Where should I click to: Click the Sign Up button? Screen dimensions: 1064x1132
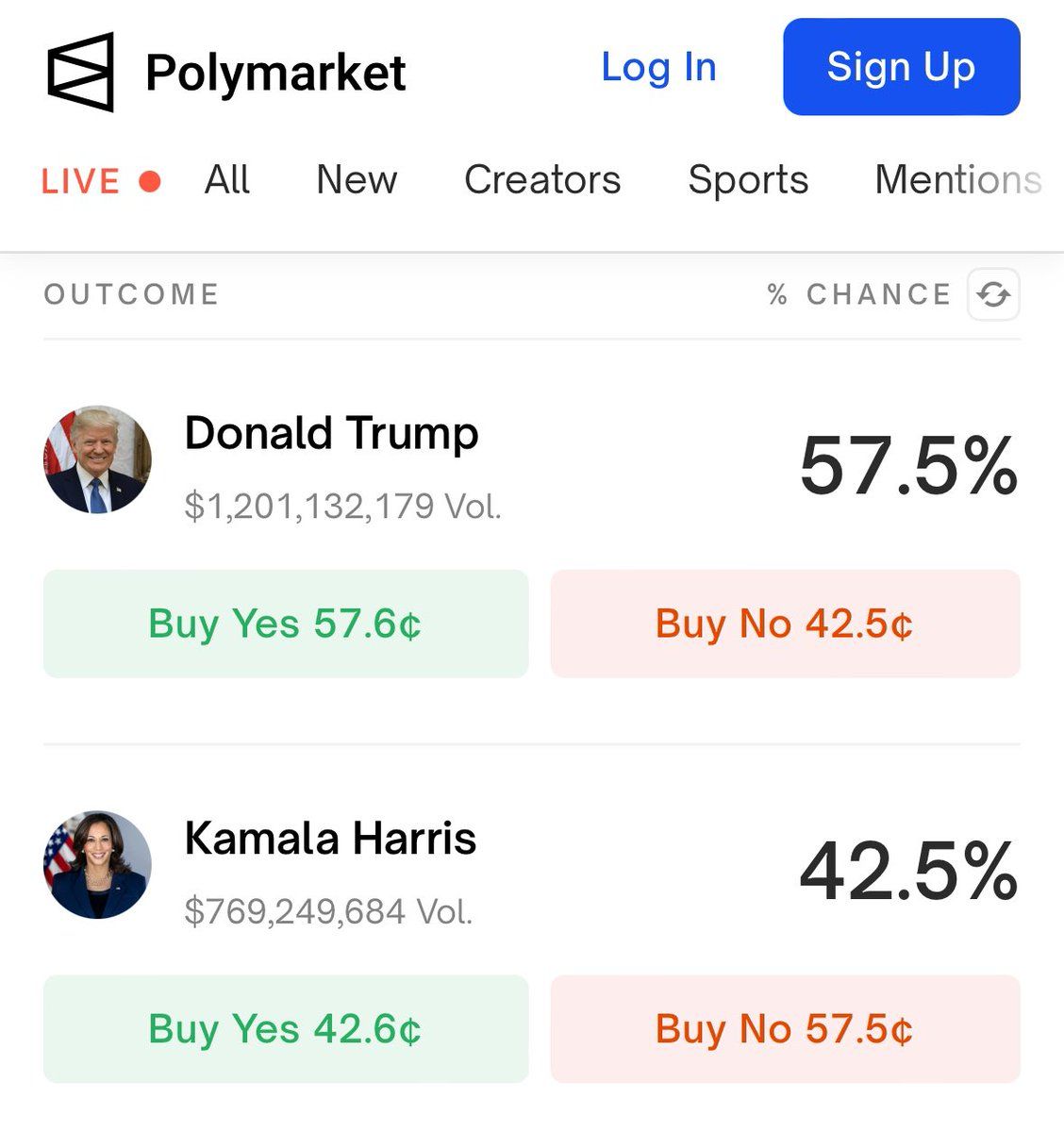click(902, 67)
